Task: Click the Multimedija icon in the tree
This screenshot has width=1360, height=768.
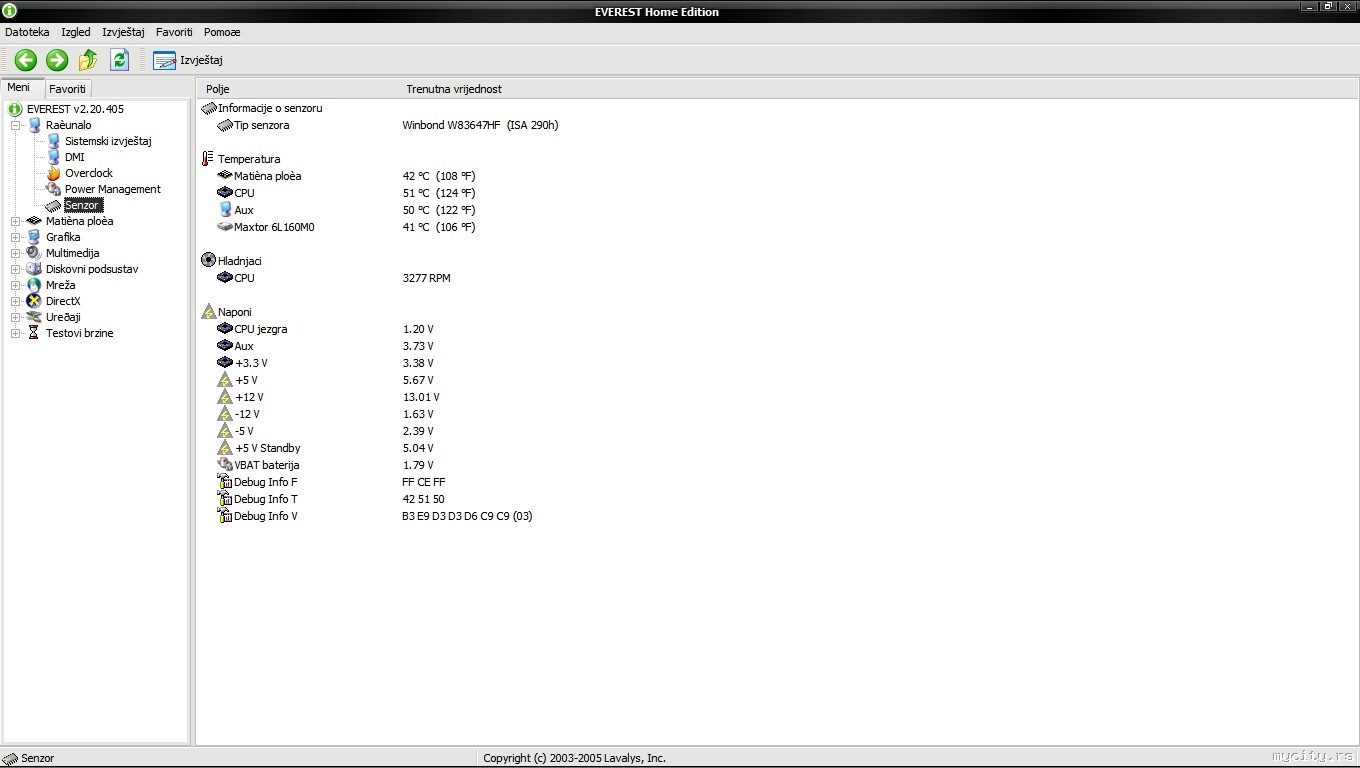Action: [x=35, y=253]
